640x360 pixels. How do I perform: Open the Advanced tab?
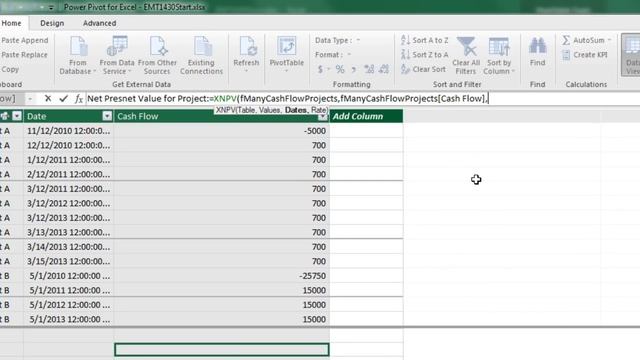click(100, 23)
